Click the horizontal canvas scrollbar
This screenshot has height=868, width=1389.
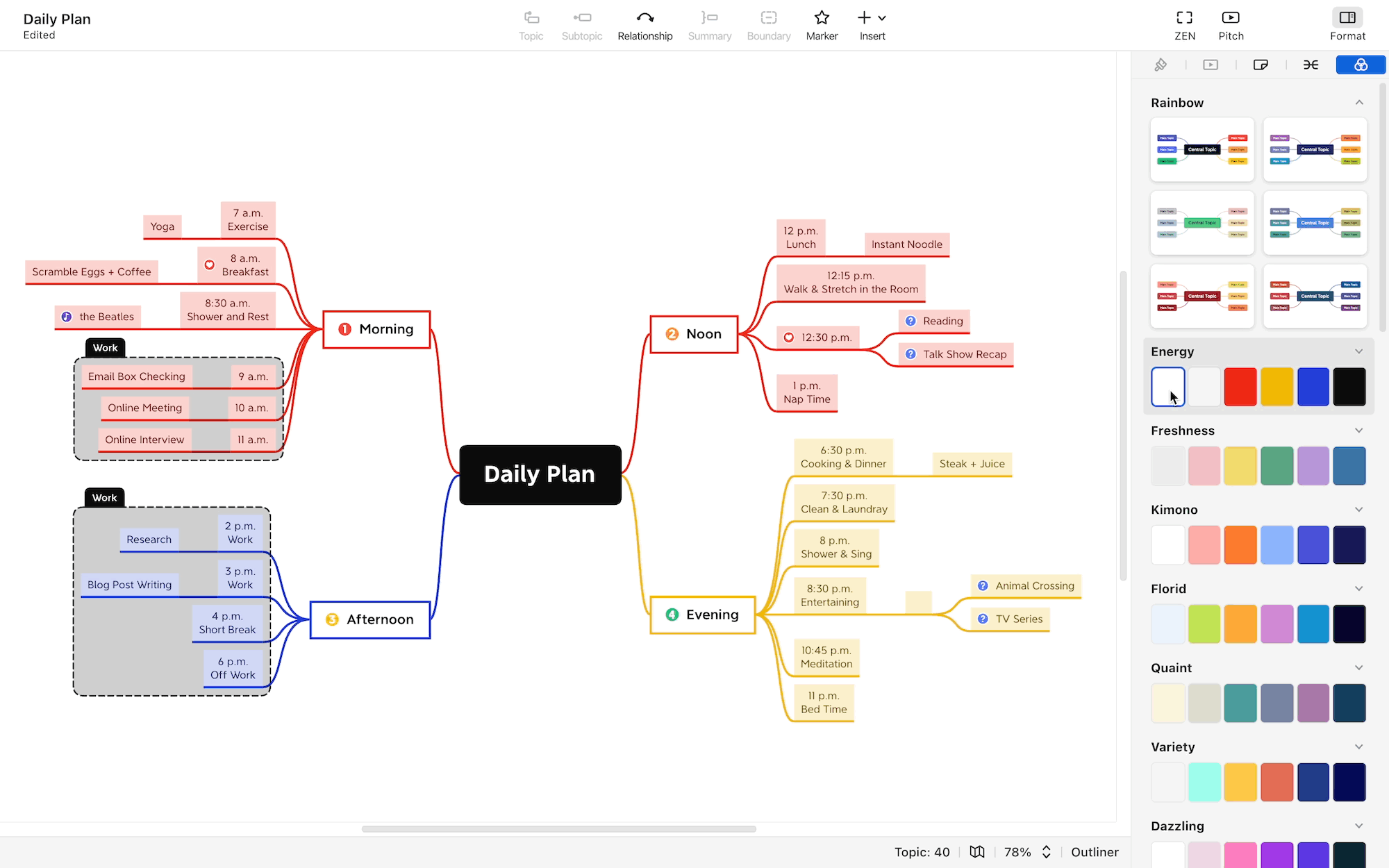(558, 828)
